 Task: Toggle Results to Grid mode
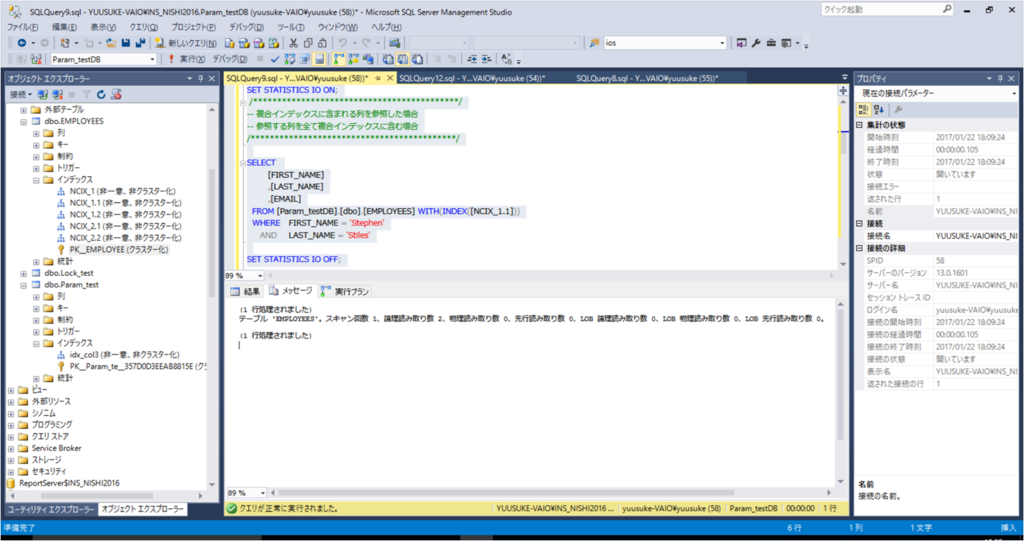click(x=403, y=59)
